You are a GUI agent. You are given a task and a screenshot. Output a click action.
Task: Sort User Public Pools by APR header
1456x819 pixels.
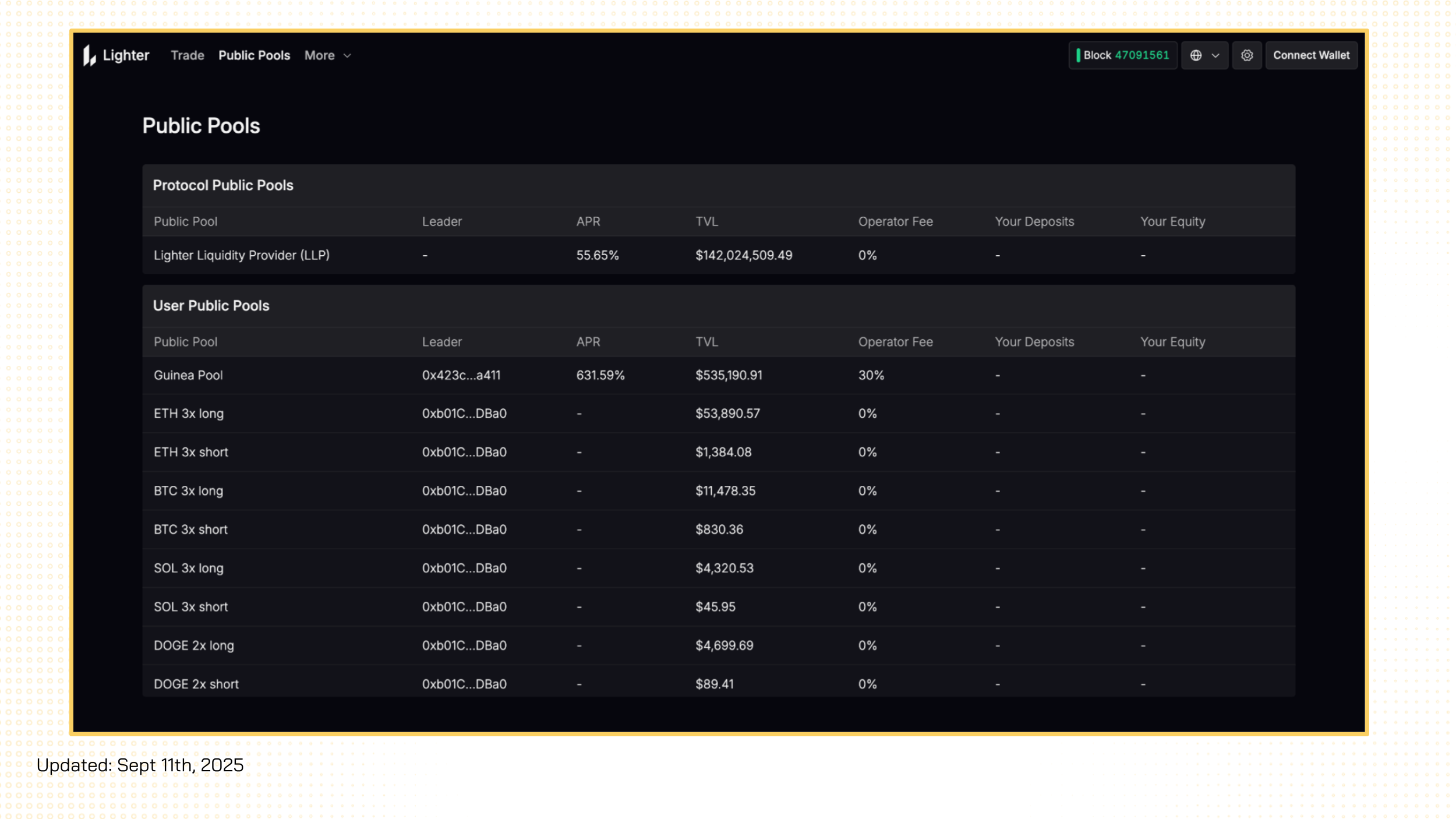588,342
